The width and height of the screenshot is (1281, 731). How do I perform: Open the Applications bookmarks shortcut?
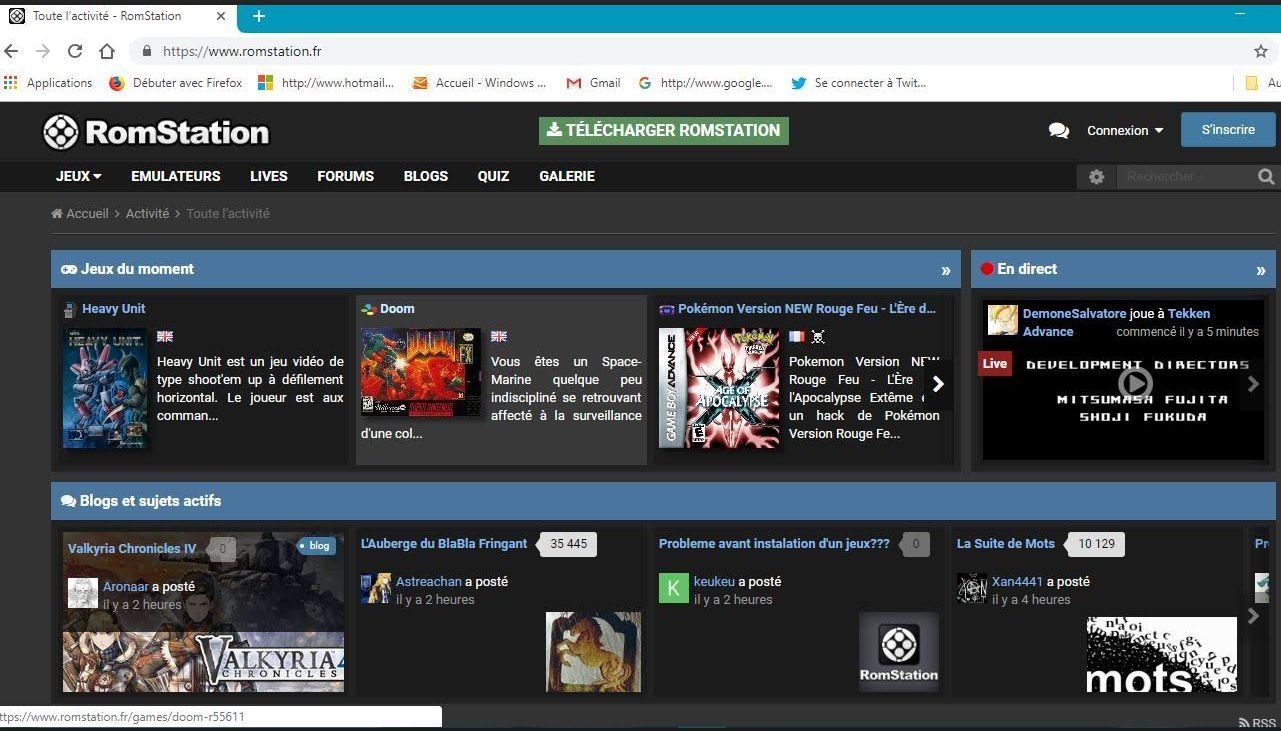[48, 83]
